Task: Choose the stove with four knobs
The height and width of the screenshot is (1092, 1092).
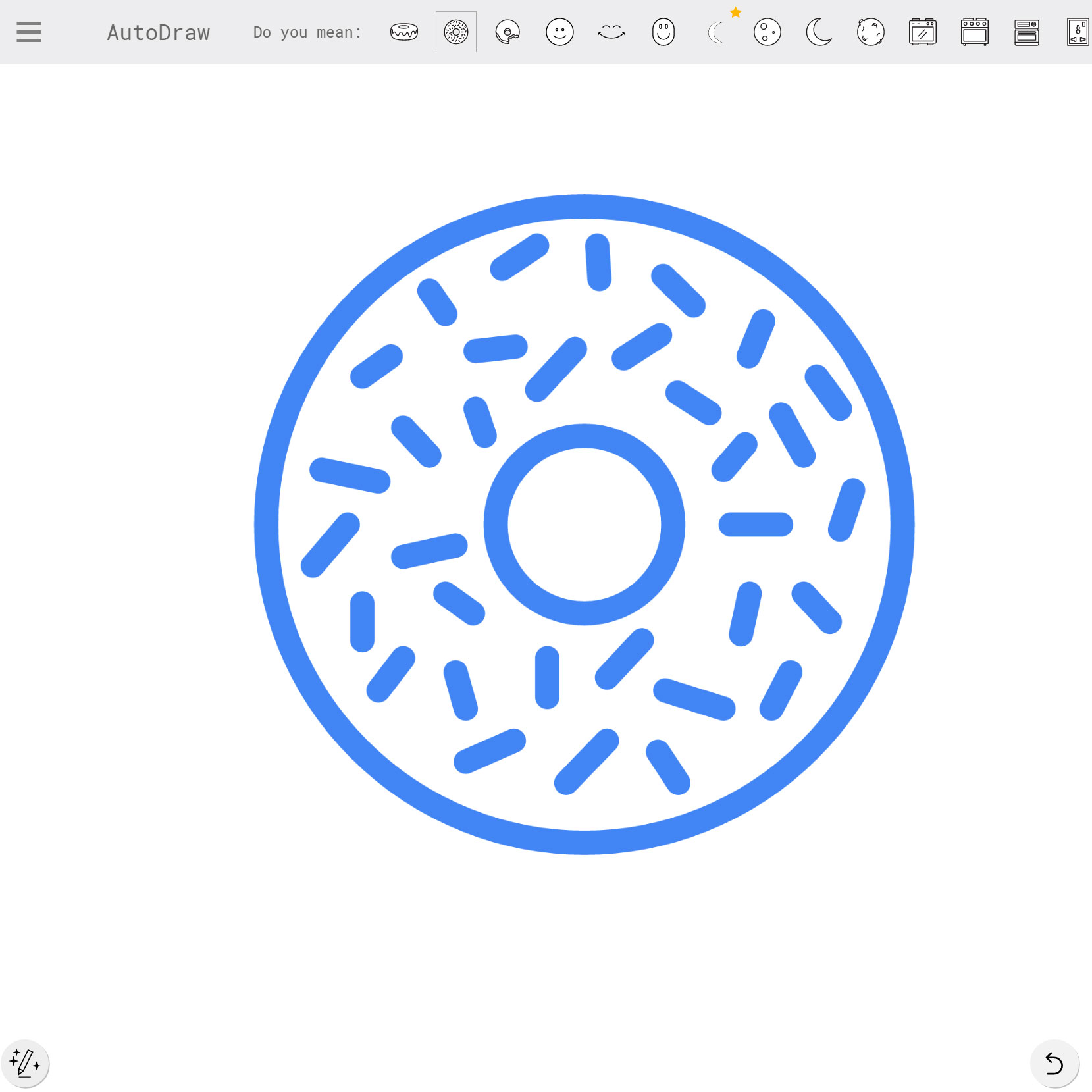Action: pyautogui.click(x=974, y=32)
